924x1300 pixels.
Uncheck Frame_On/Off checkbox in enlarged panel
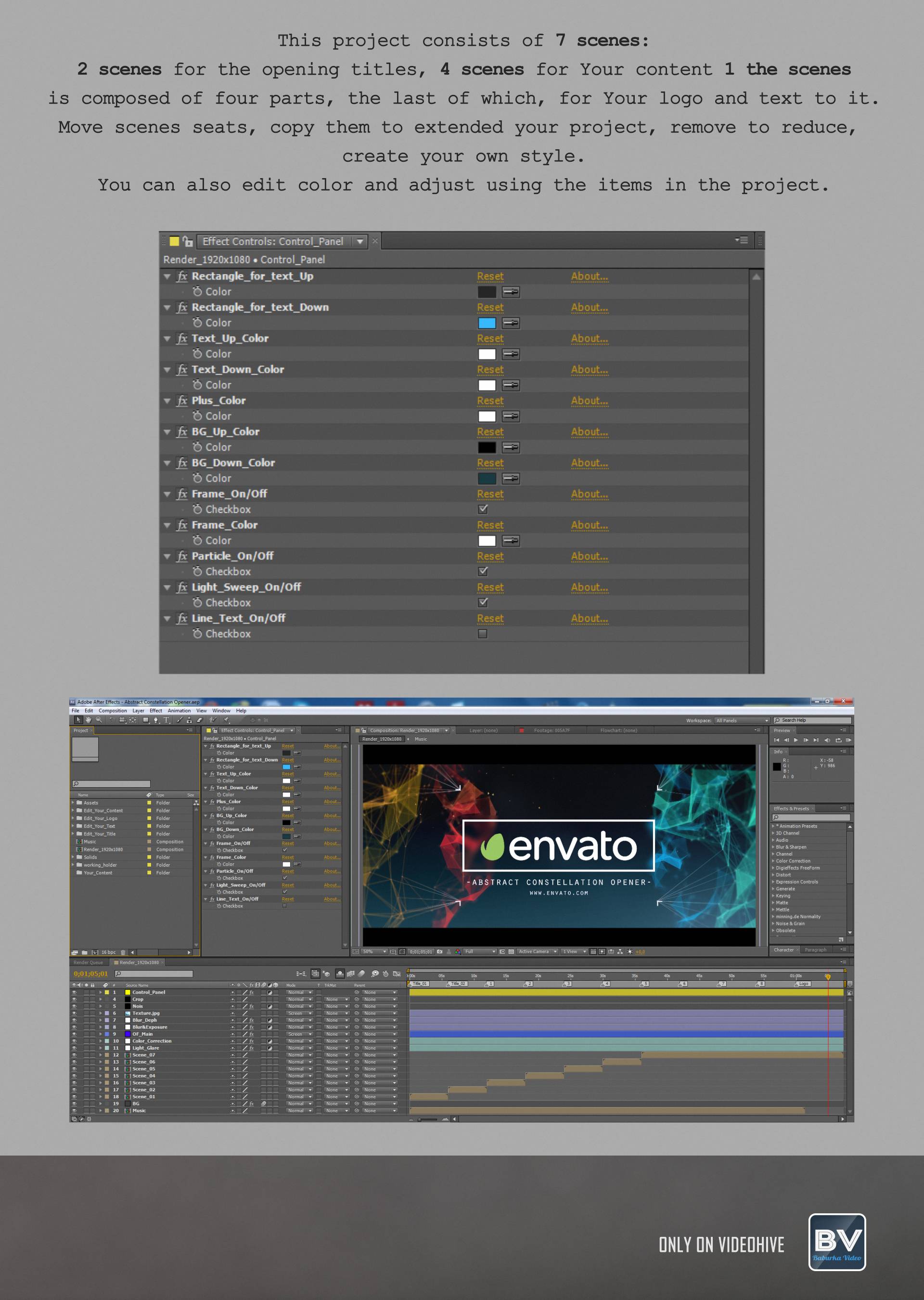click(x=483, y=509)
